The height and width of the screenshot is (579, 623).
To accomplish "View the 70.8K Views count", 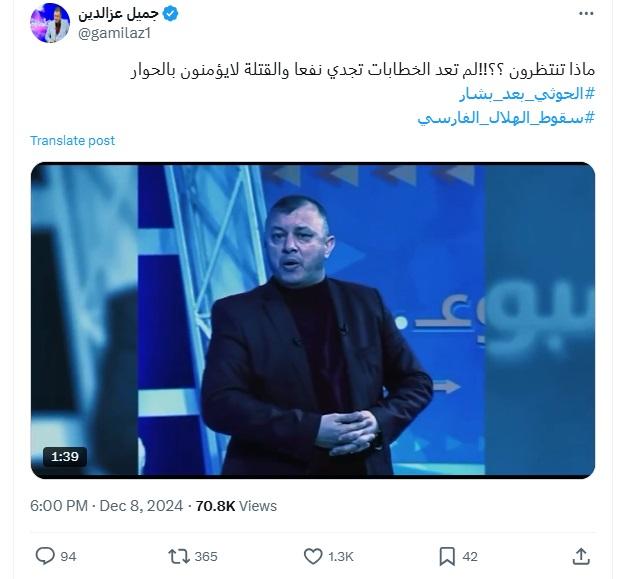I will coord(236,506).
